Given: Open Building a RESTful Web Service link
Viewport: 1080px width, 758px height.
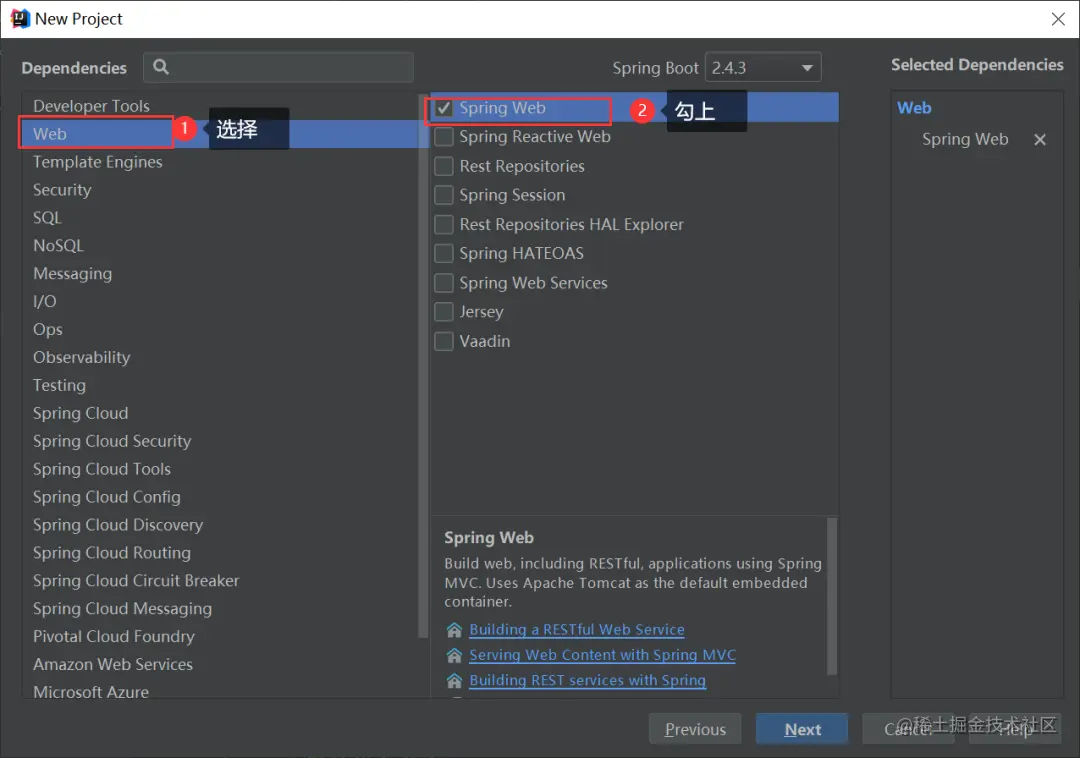Looking at the screenshot, I should 577,630.
